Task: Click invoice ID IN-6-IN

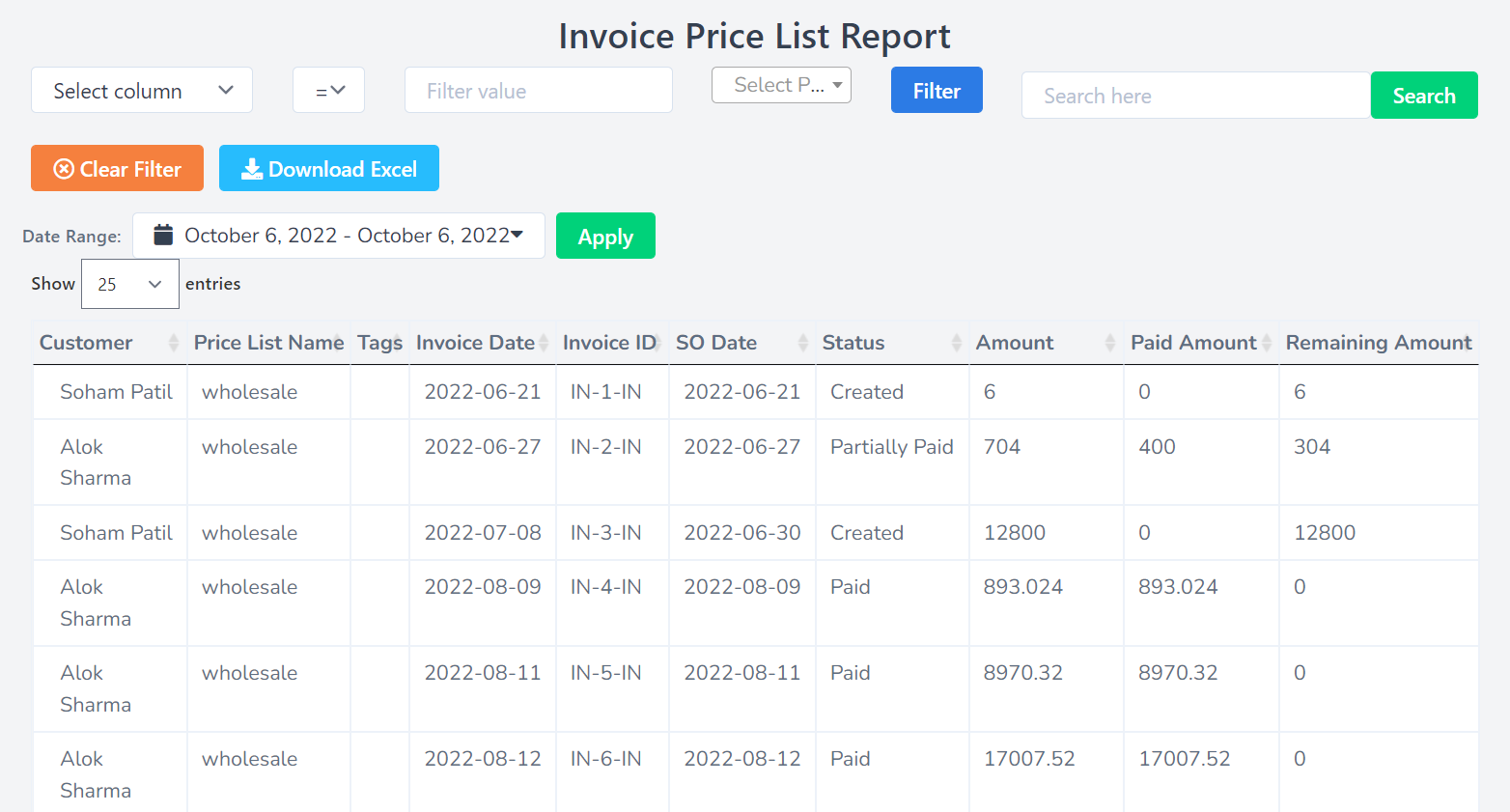Action: tap(605, 759)
